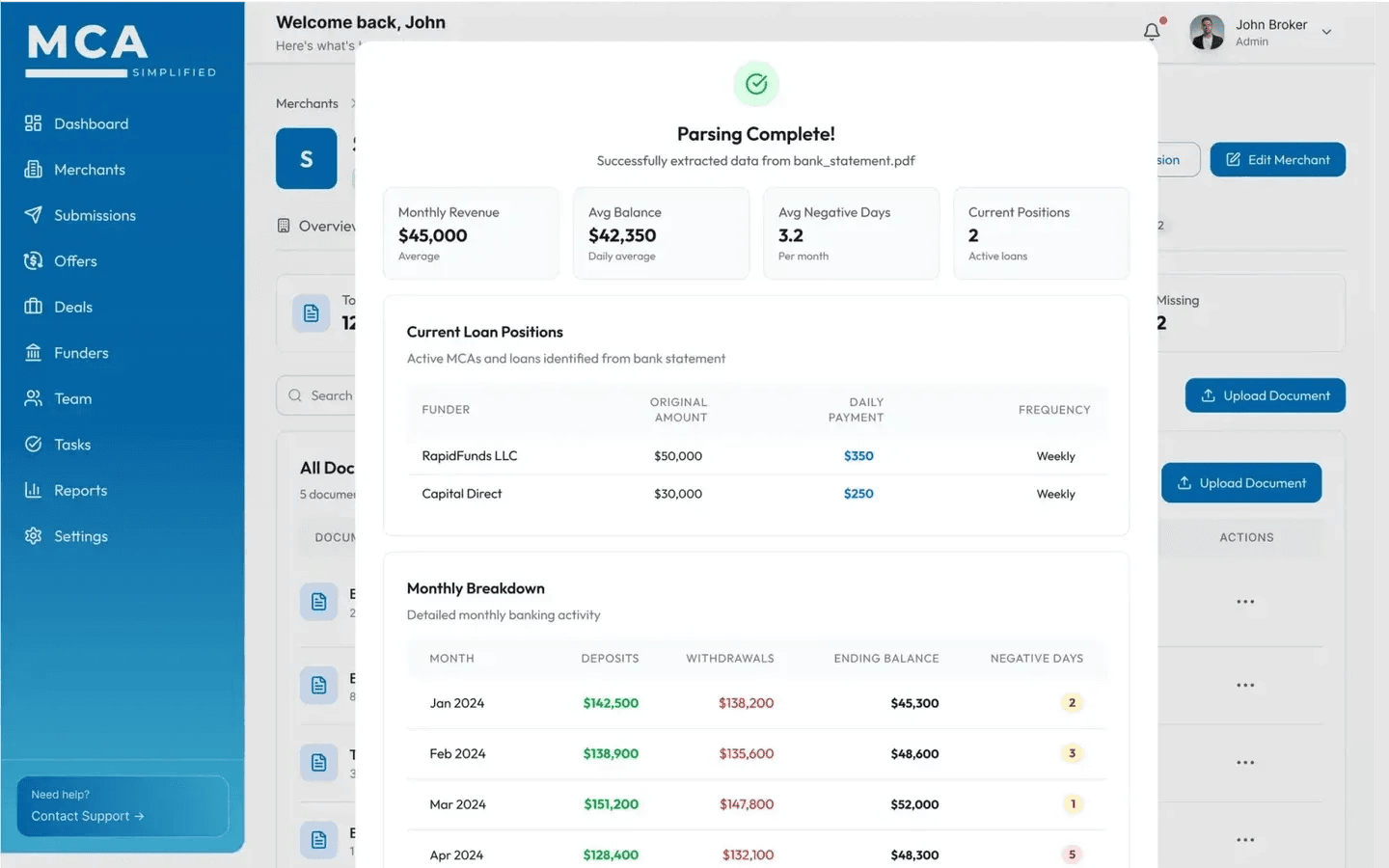
Task: Click the blue S merchant avatar
Action: (x=307, y=159)
